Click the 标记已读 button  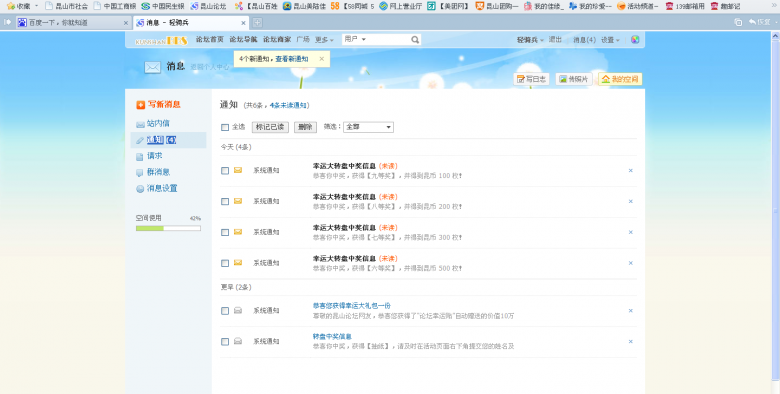tap(270, 127)
